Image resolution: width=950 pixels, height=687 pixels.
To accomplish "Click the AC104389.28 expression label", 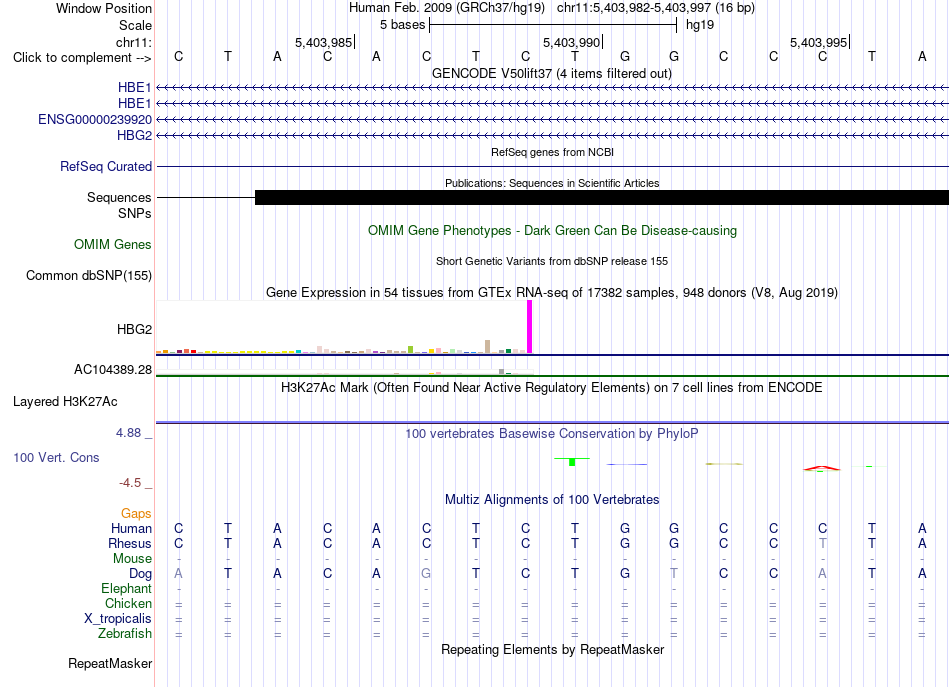I will [x=113, y=370].
